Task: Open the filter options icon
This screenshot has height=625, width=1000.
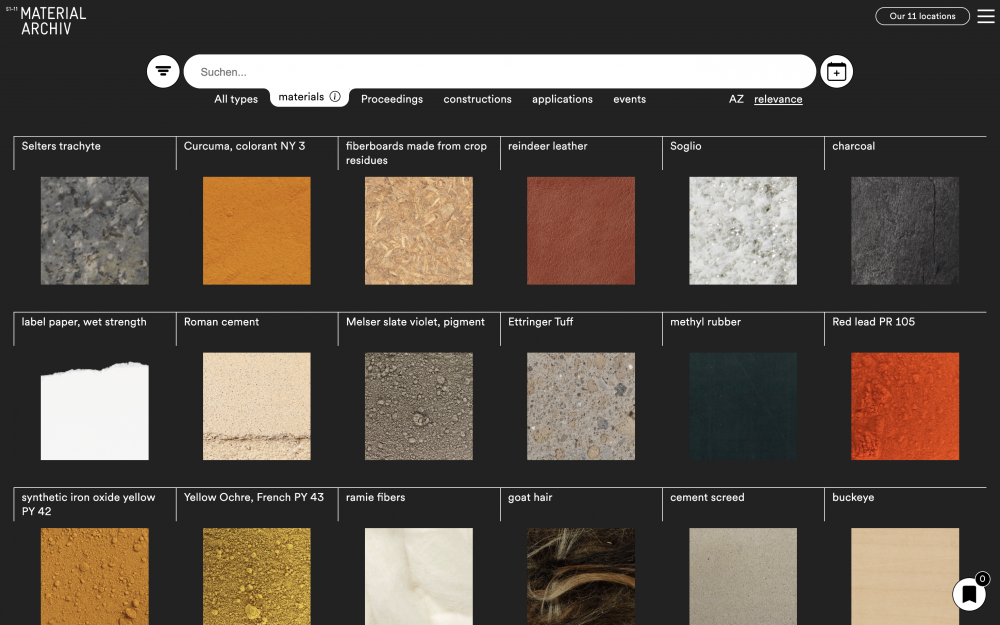Action: click(163, 71)
